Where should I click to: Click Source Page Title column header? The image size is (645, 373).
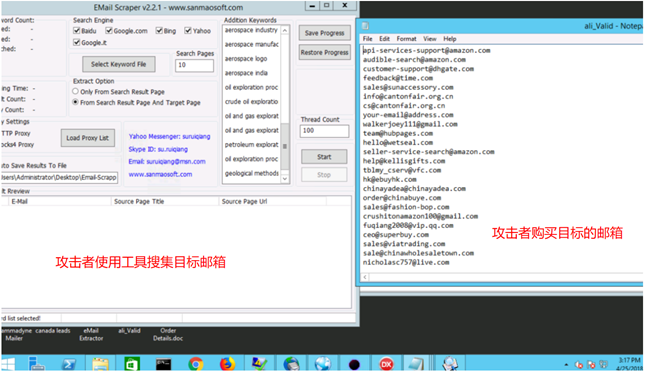tap(165, 202)
